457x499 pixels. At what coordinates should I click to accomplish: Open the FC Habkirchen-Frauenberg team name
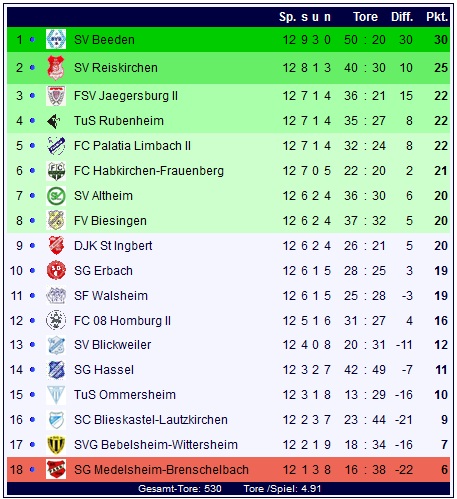click(149, 171)
